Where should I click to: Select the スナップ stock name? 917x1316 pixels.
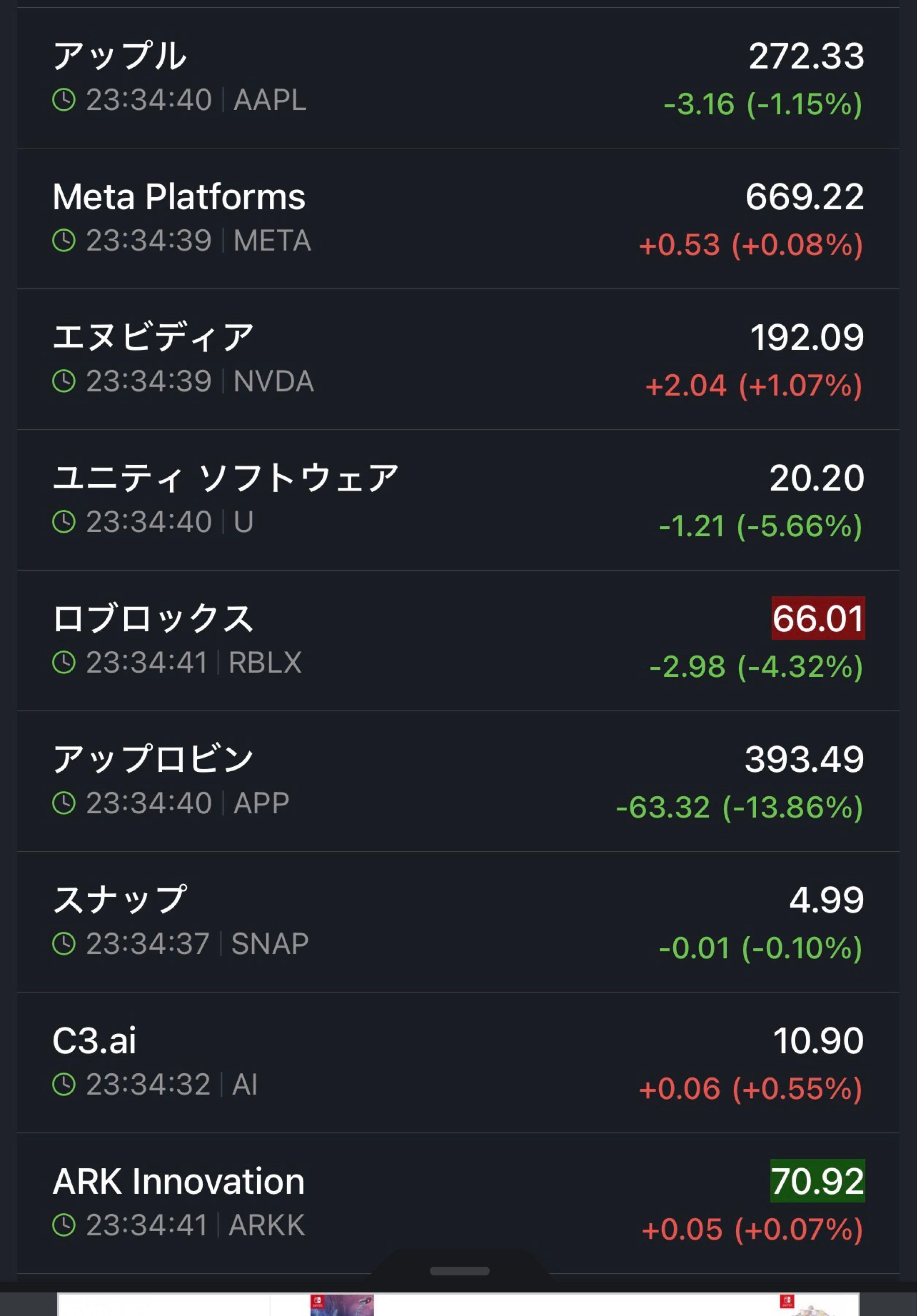pyautogui.click(x=120, y=900)
